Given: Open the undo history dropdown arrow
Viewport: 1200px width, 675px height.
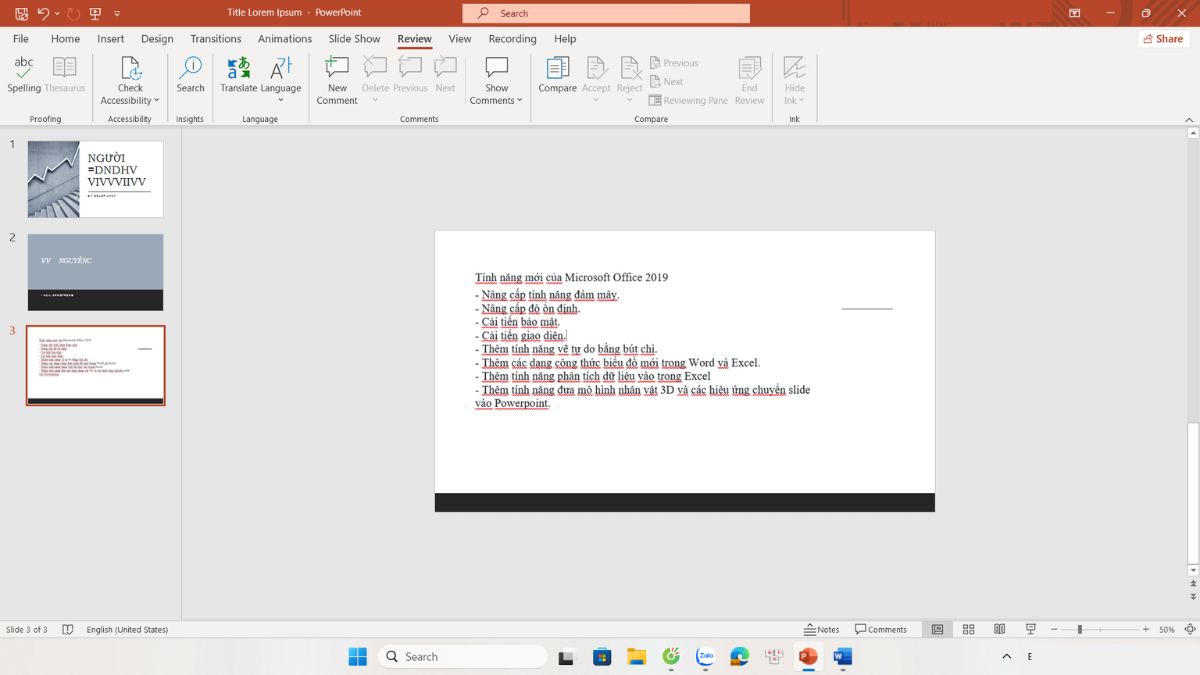Looking at the screenshot, I should [57, 13].
